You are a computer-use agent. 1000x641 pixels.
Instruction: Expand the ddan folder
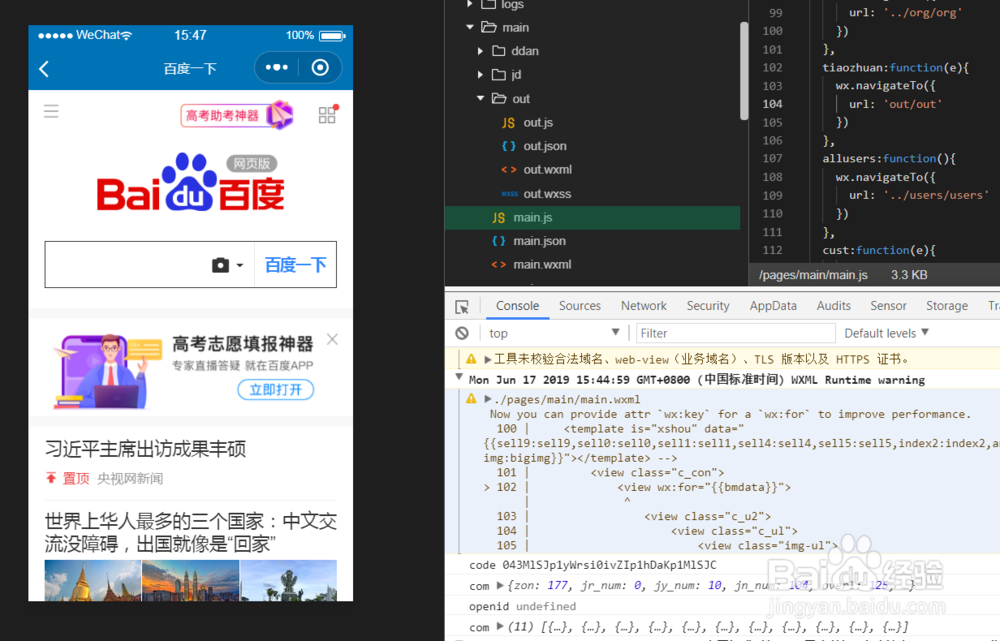[x=480, y=51]
